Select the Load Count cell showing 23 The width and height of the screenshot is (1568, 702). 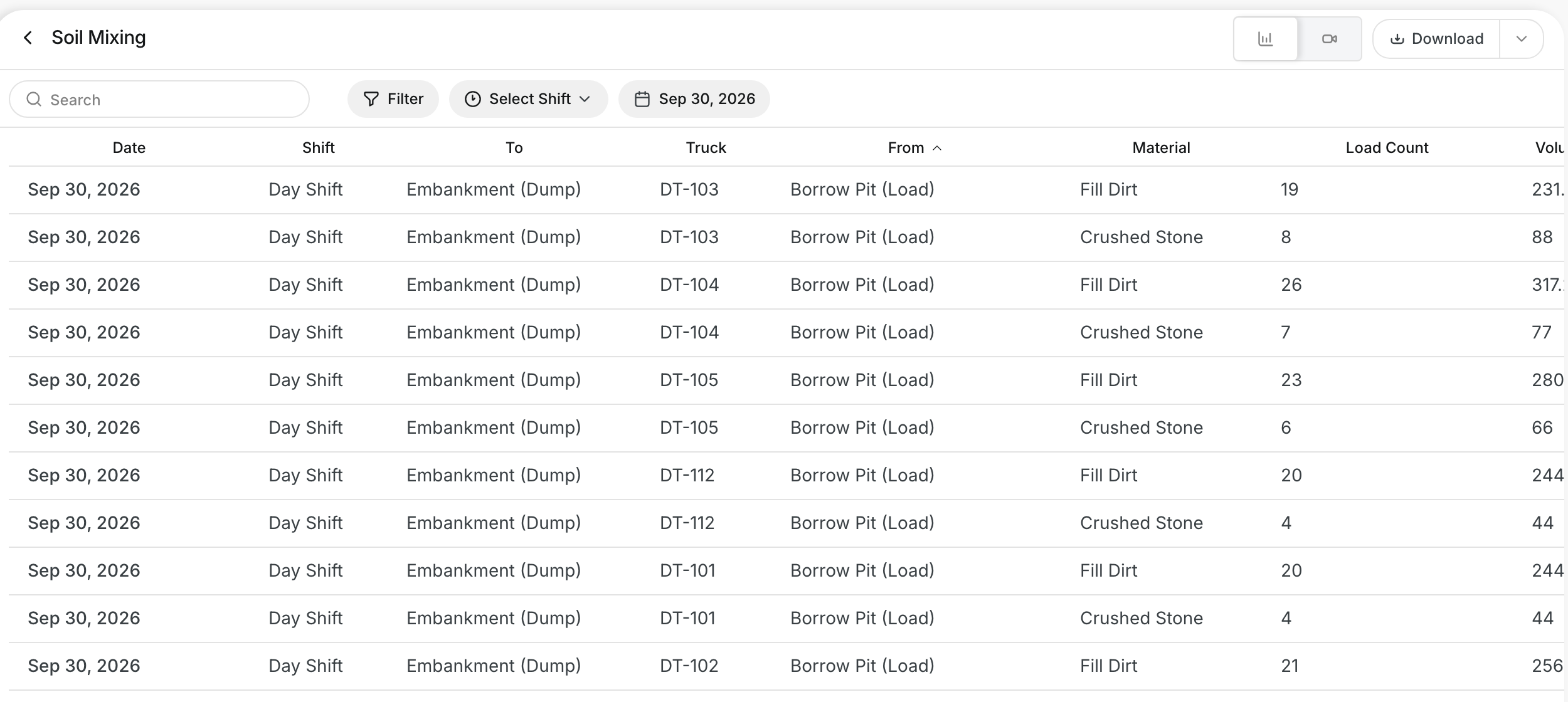click(1291, 380)
